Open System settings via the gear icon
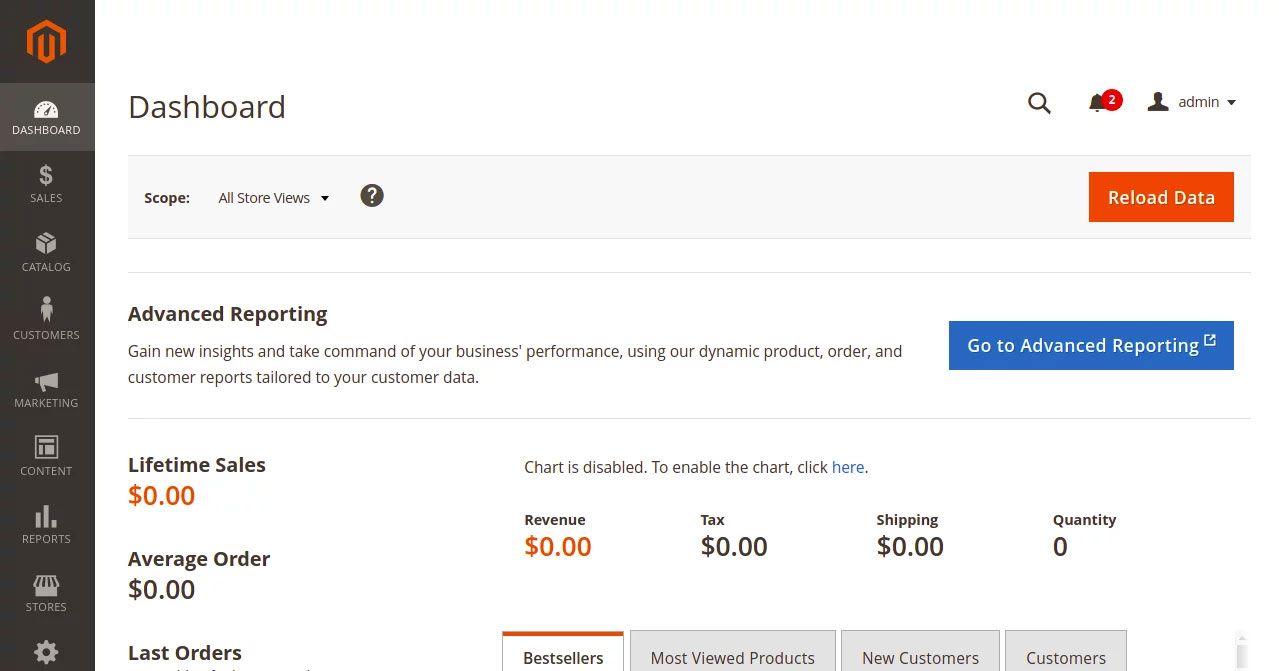The height and width of the screenshot is (671, 1279). click(x=46, y=652)
